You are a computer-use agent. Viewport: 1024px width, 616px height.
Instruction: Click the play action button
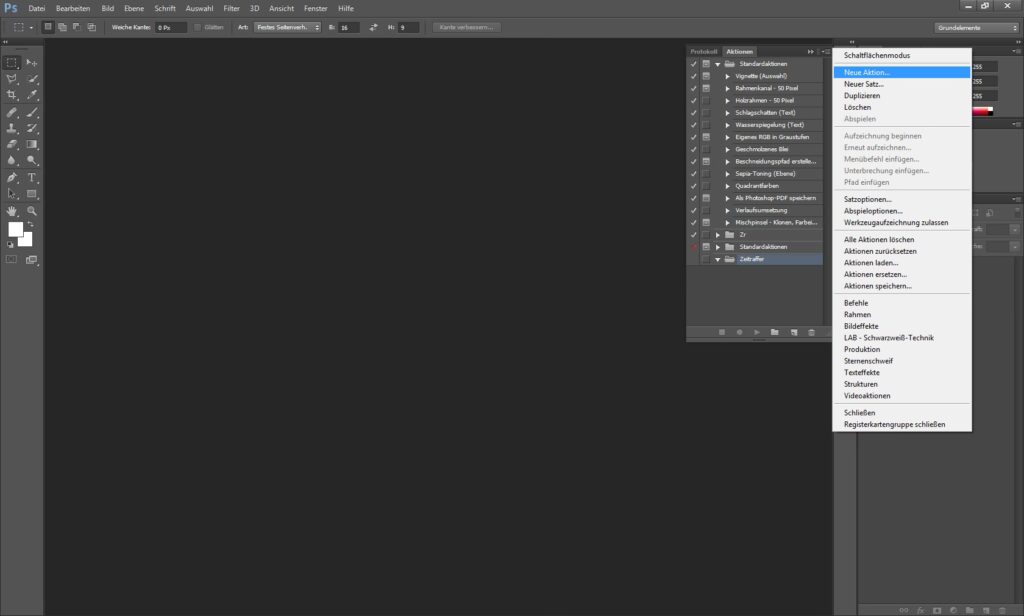pyautogui.click(x=757, y=331)
